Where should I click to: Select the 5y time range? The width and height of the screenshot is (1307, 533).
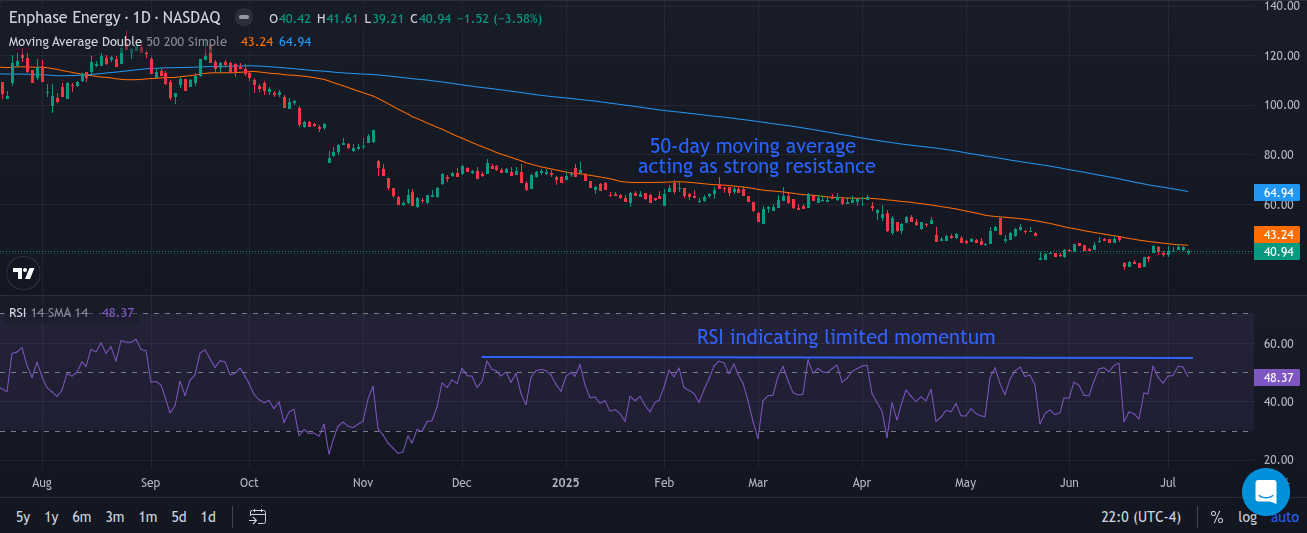coord(23,517)
